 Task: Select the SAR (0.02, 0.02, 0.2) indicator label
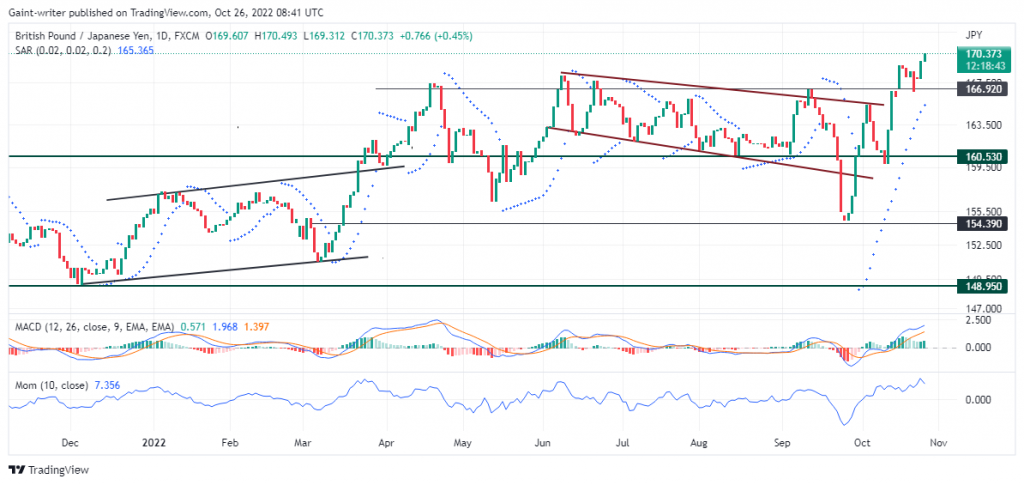(x=65, y=50)
